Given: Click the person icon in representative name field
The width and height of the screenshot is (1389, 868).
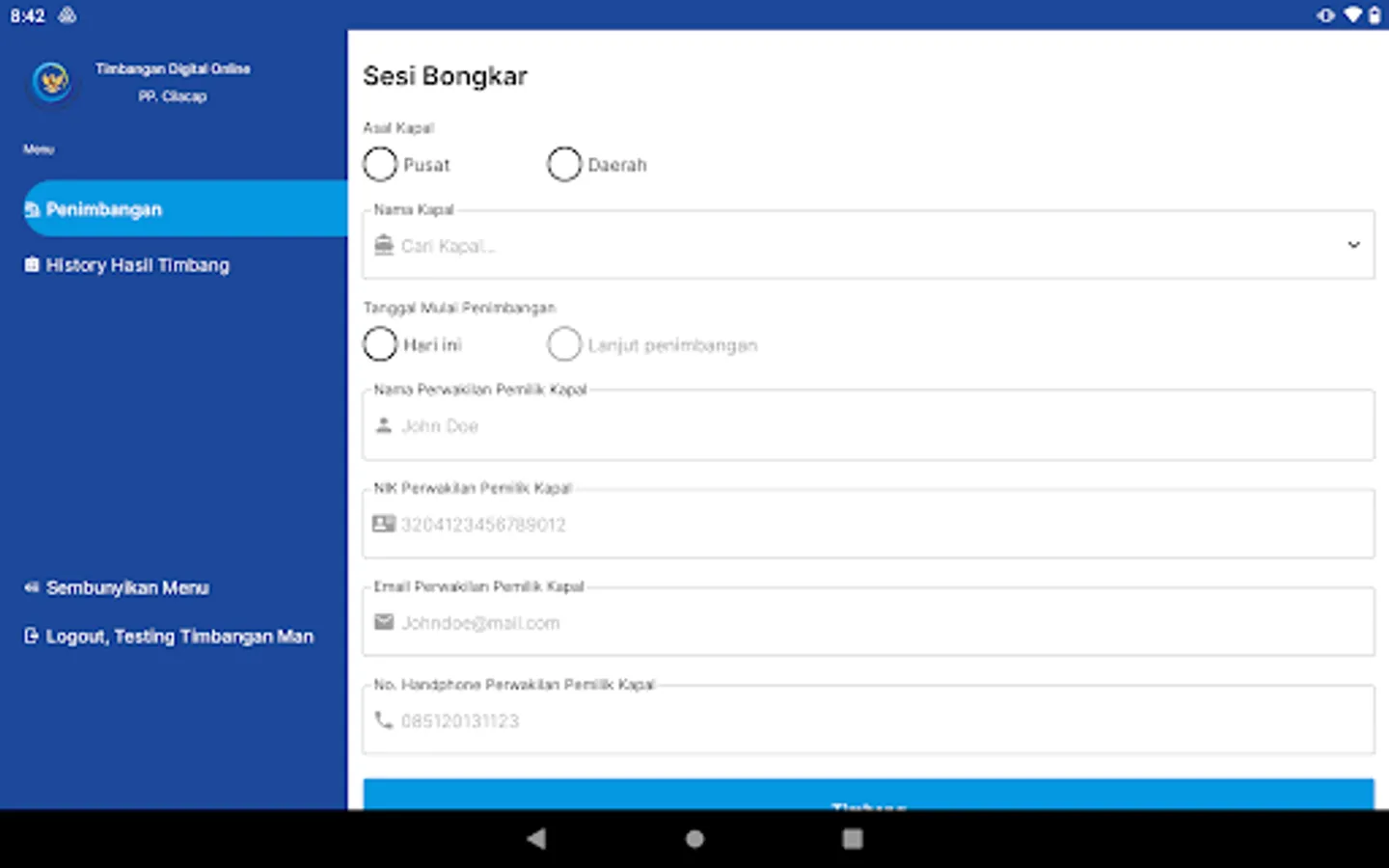Looking at the screenshot, I should tap(384, 425).
